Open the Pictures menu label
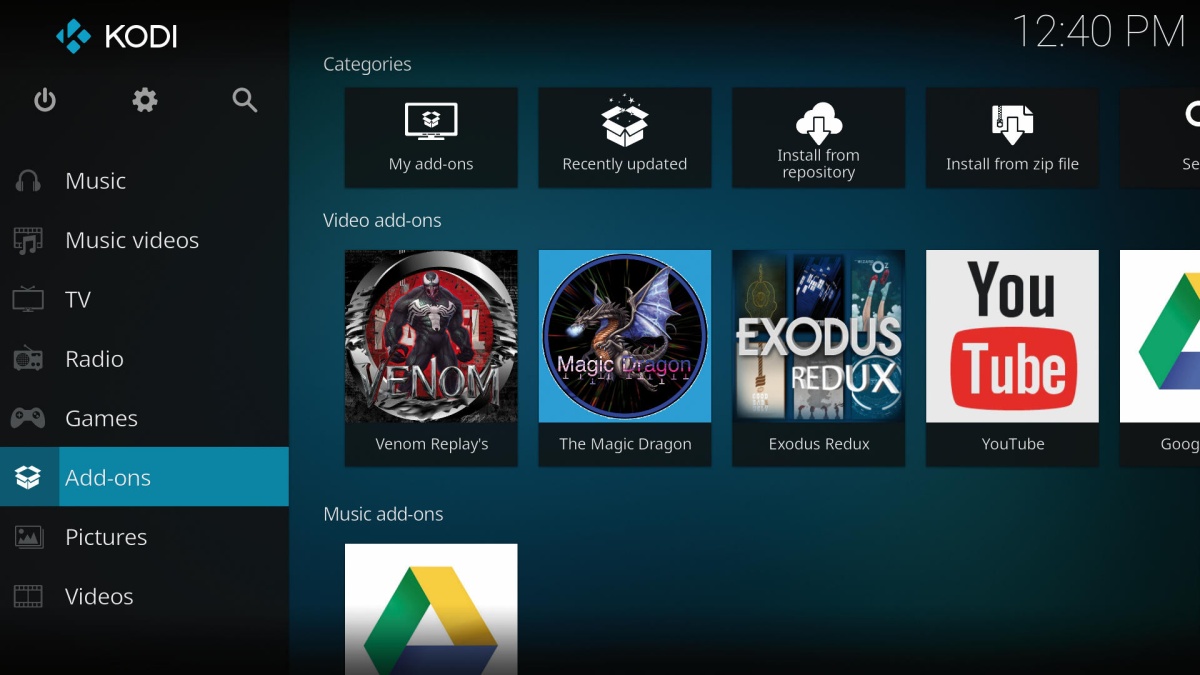Image resolution: width=1200 pixels, height=675 pixels. click(106, 537)
